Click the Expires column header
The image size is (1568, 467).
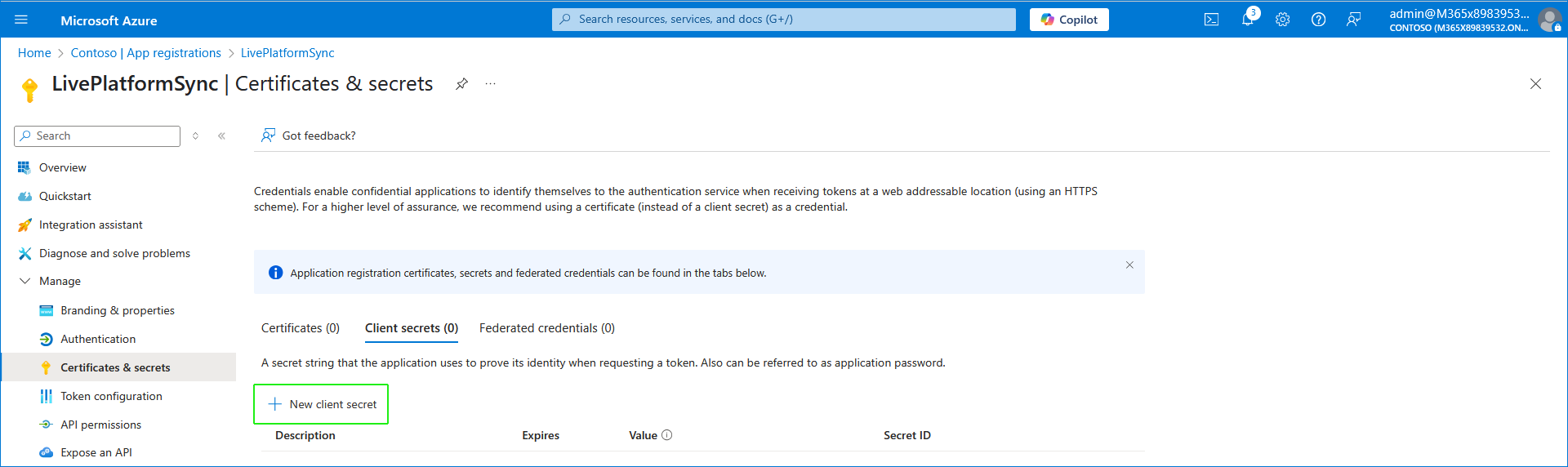click(x=541, y=435)
